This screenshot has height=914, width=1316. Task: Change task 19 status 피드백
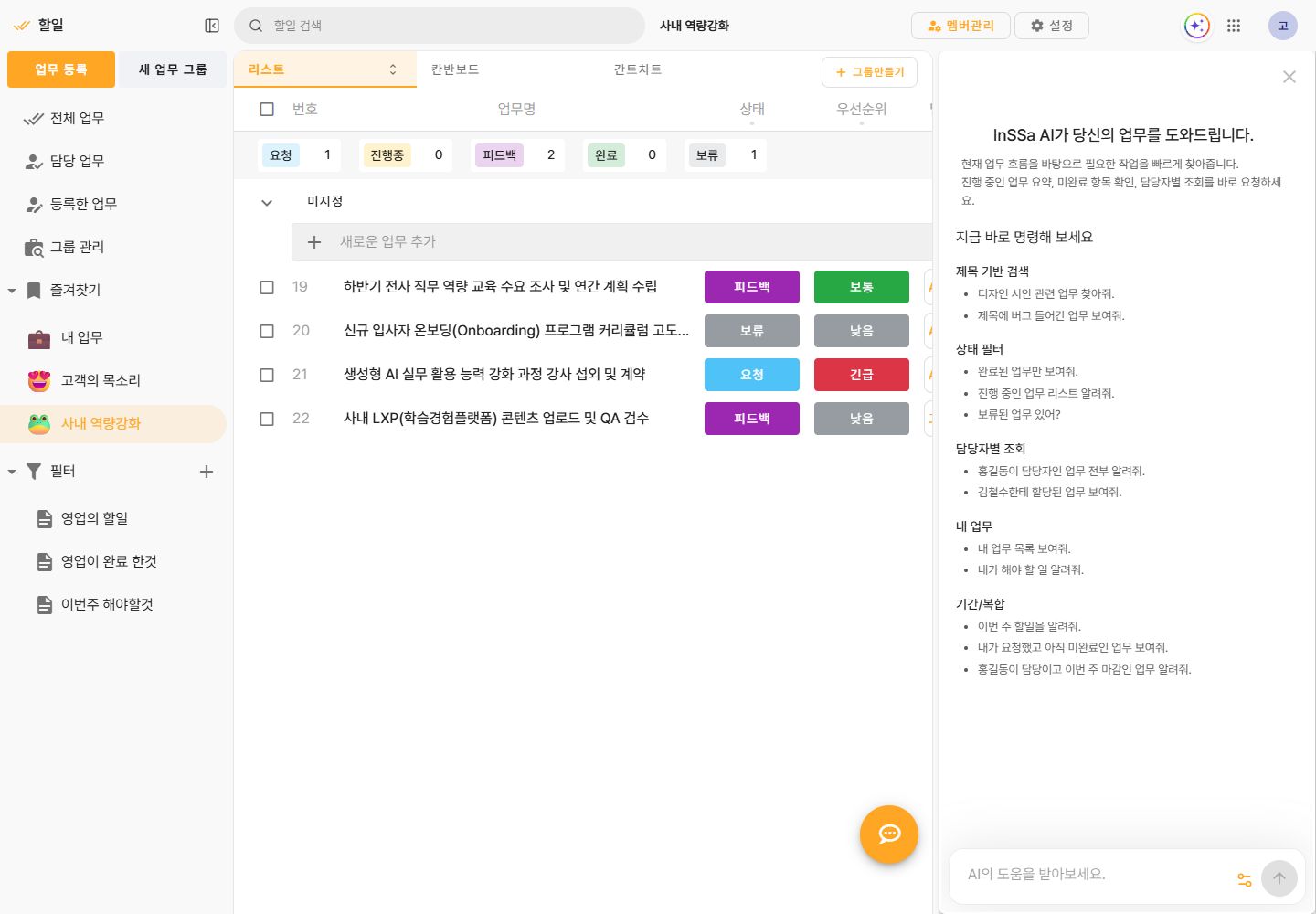[752, 287]
